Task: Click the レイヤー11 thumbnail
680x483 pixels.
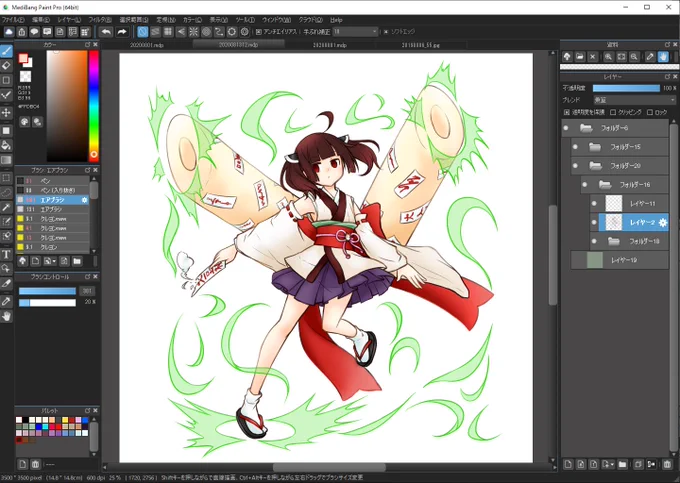Action: (614, 203)
